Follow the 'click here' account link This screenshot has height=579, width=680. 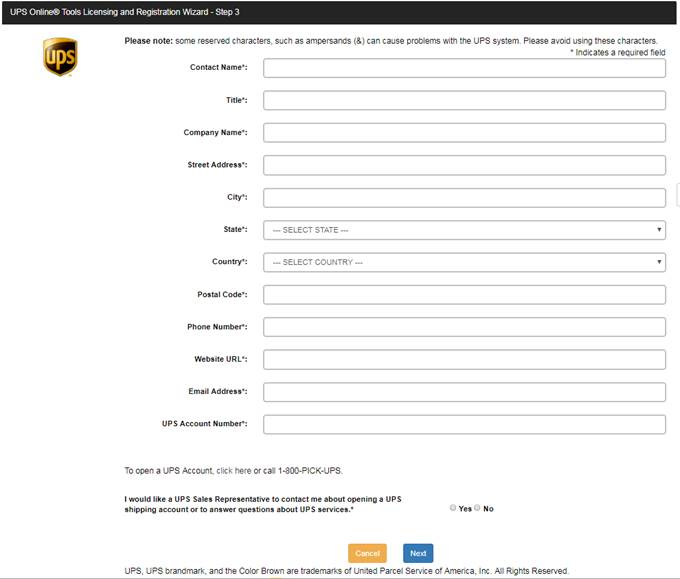pos(234,471)
